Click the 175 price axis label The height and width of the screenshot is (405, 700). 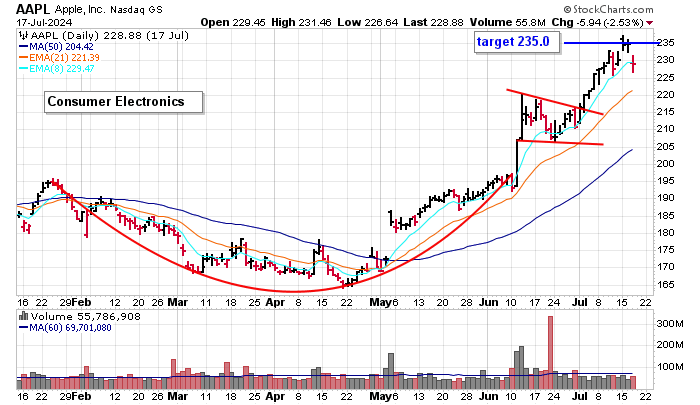click(x=666, y=250)
